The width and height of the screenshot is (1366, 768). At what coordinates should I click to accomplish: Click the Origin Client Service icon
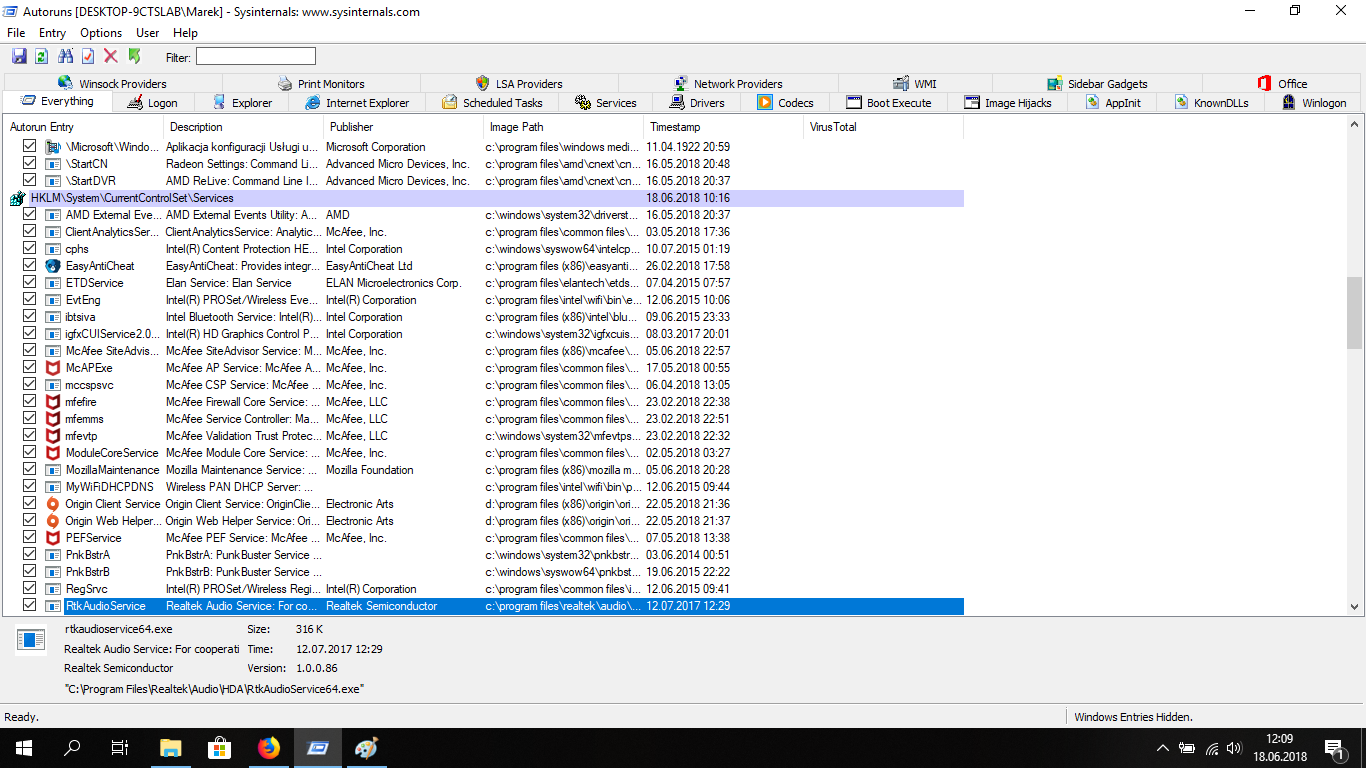[53, 504]
